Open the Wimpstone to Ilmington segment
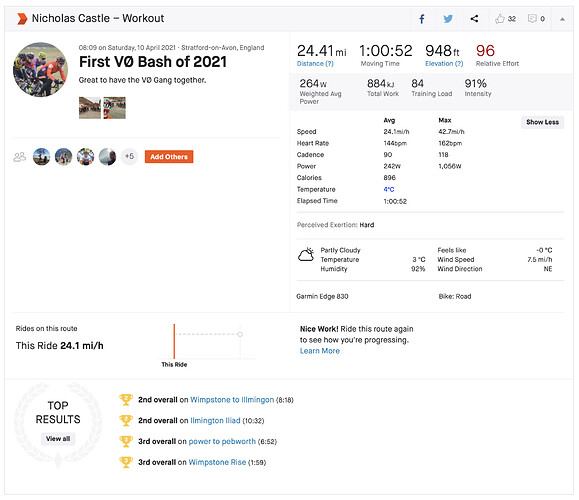The width and height of the screenshot is (579, 500). pos(232,400)
